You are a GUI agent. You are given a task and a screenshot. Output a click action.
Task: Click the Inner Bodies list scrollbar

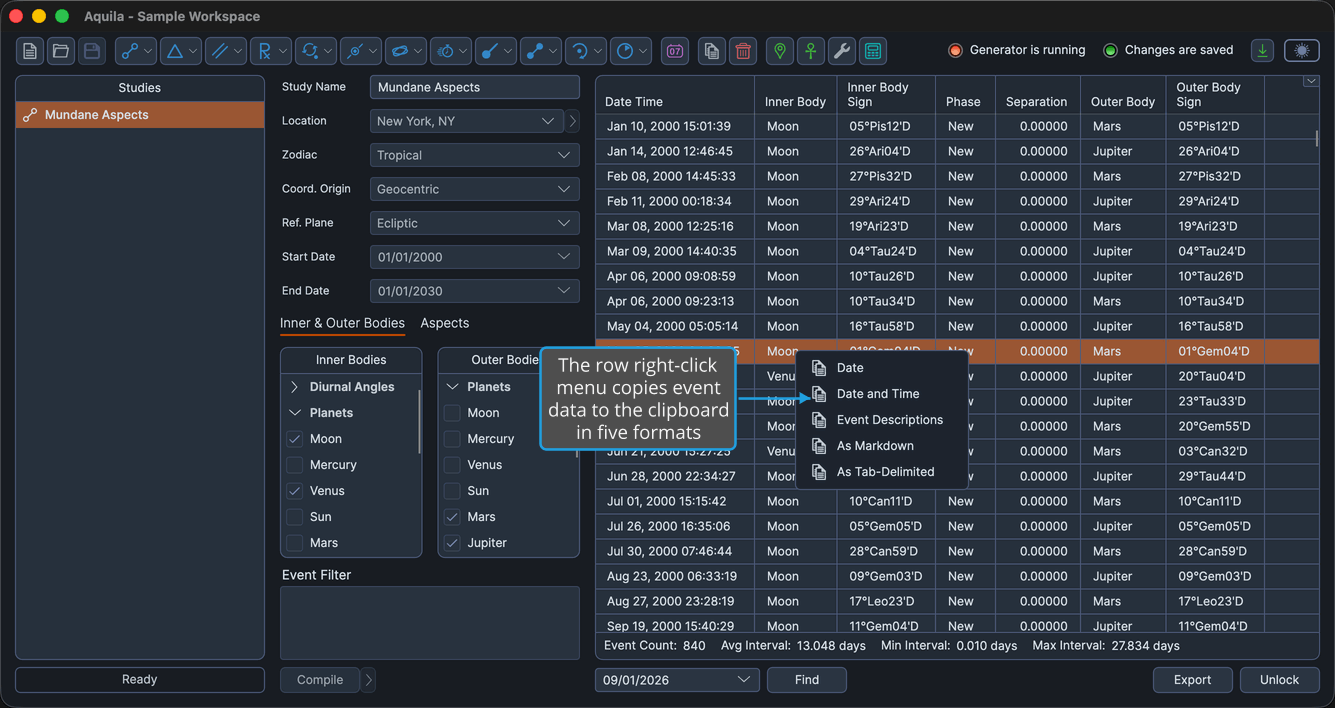point(419,420)
